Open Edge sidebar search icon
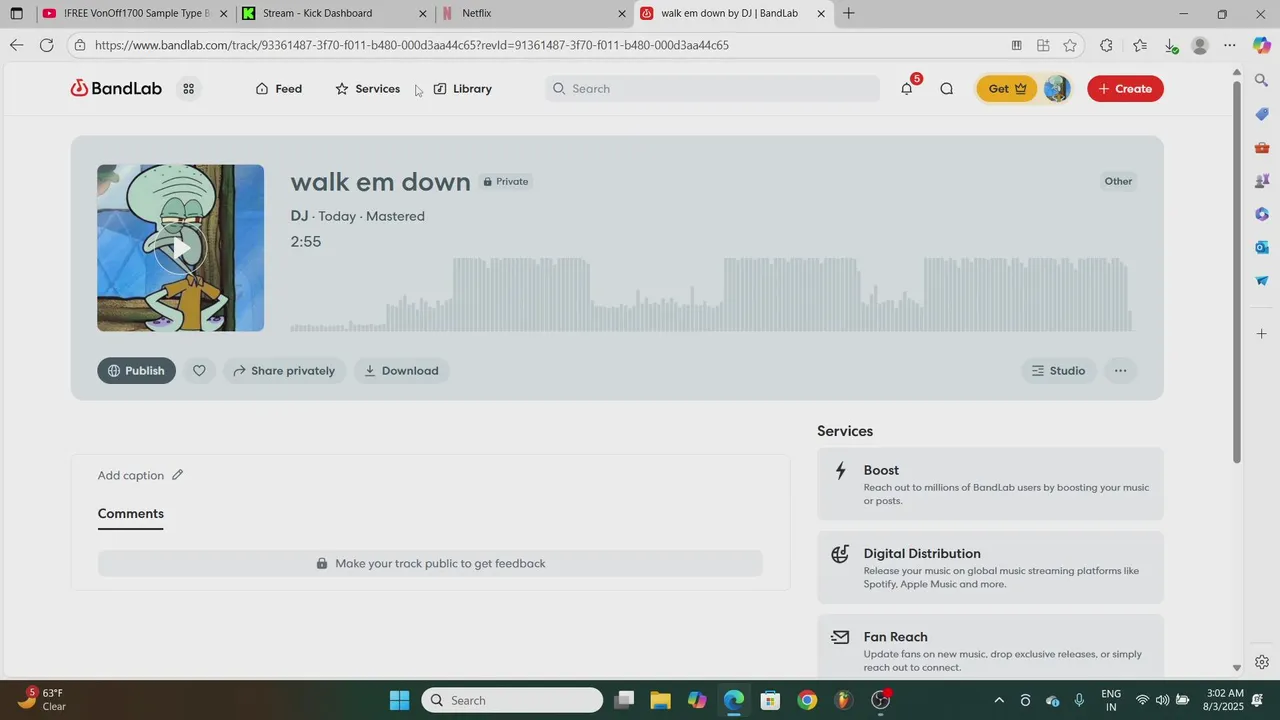The width and height of the screenshot is (1280, 720). point(1262,80)
